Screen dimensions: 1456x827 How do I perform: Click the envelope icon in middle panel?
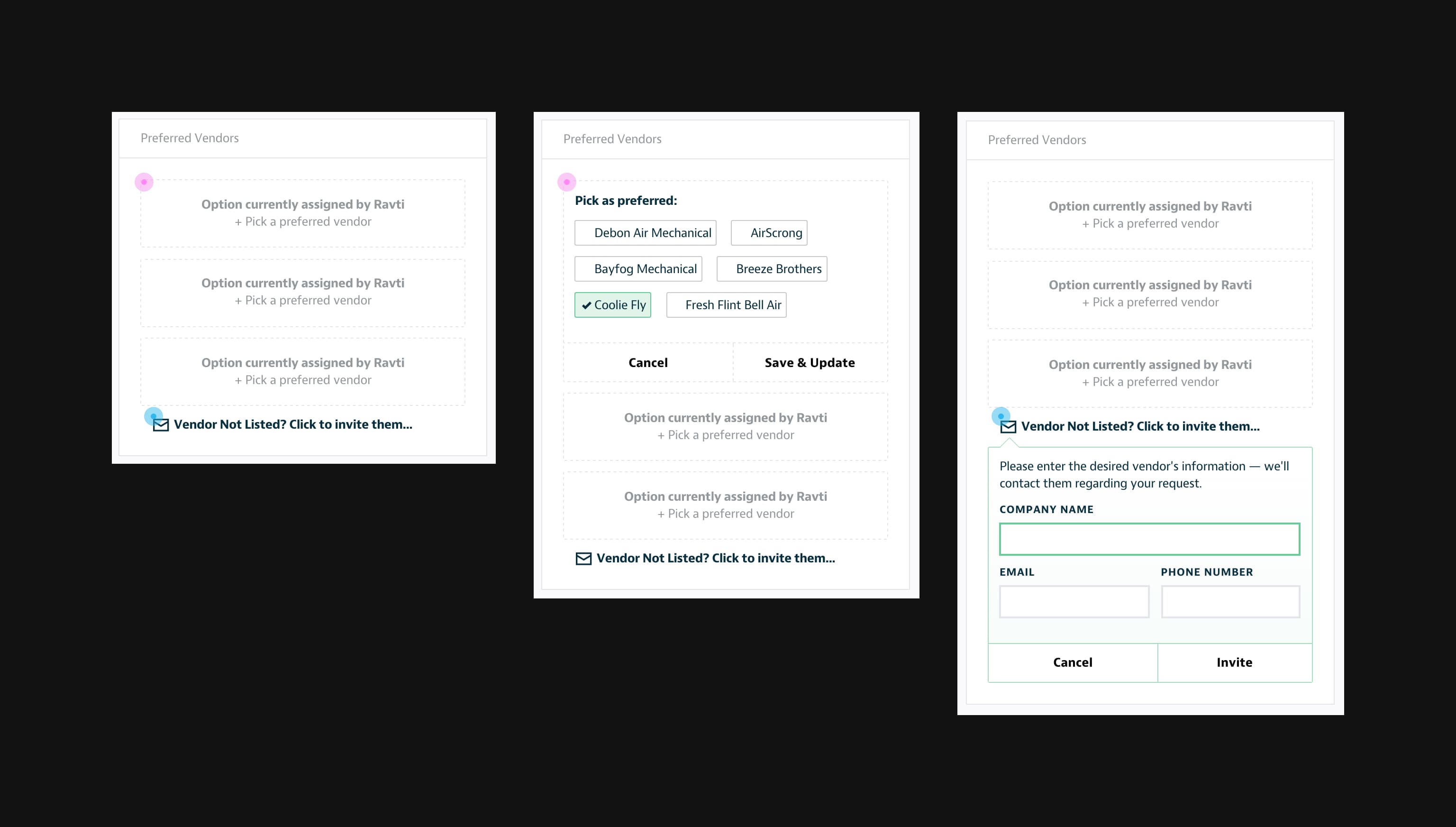(x=584, y=558)
